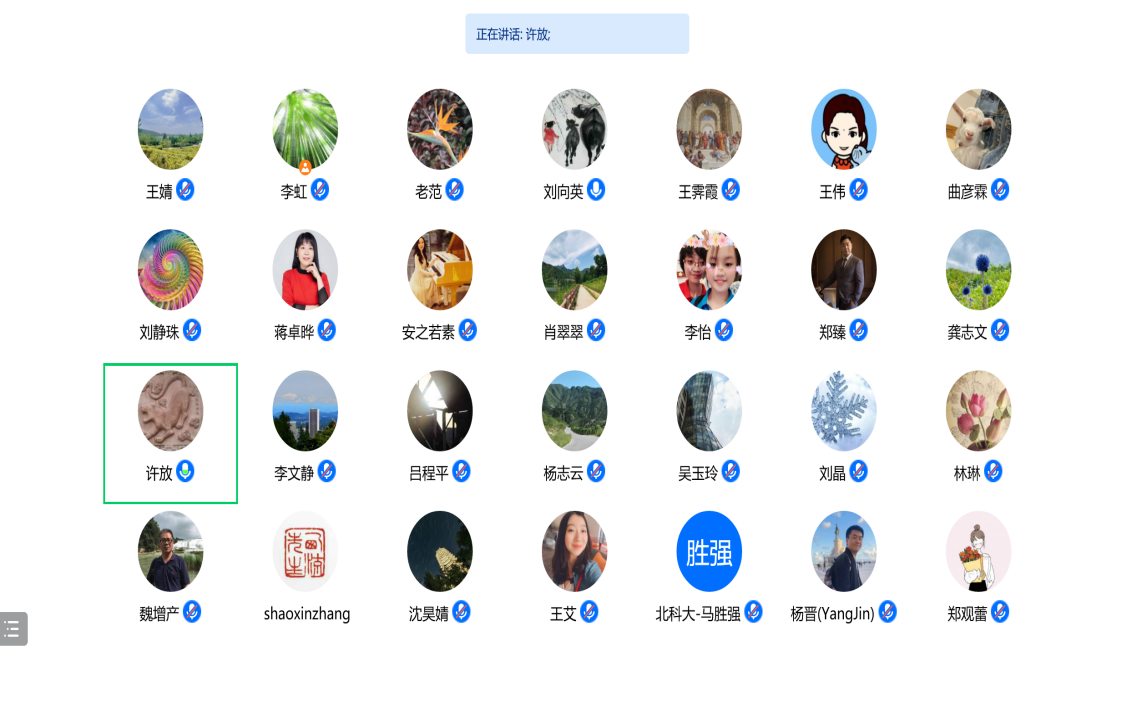Click the muted mic icon next to 刘静珠

pos(192,330)
